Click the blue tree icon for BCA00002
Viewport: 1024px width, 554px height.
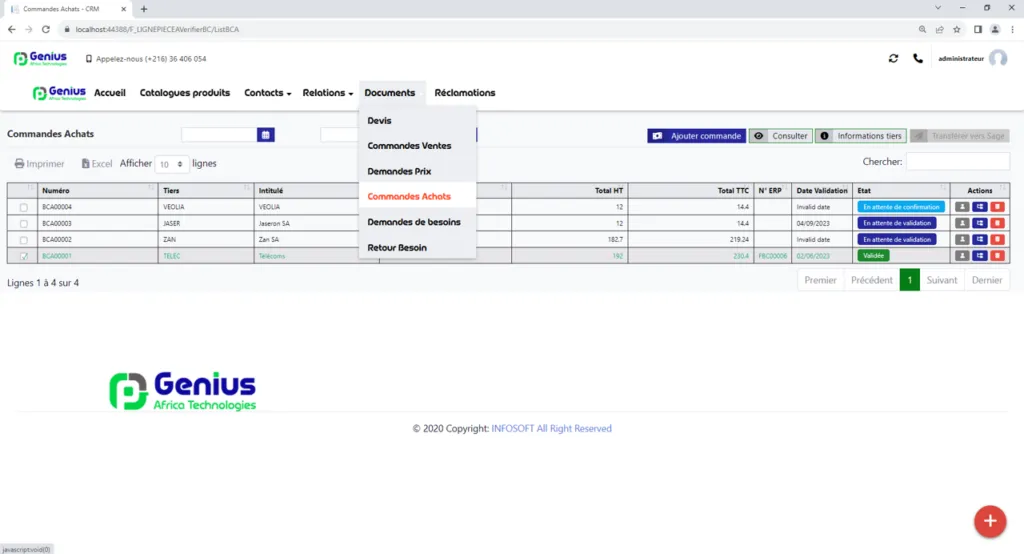click(x=980, y=239)
